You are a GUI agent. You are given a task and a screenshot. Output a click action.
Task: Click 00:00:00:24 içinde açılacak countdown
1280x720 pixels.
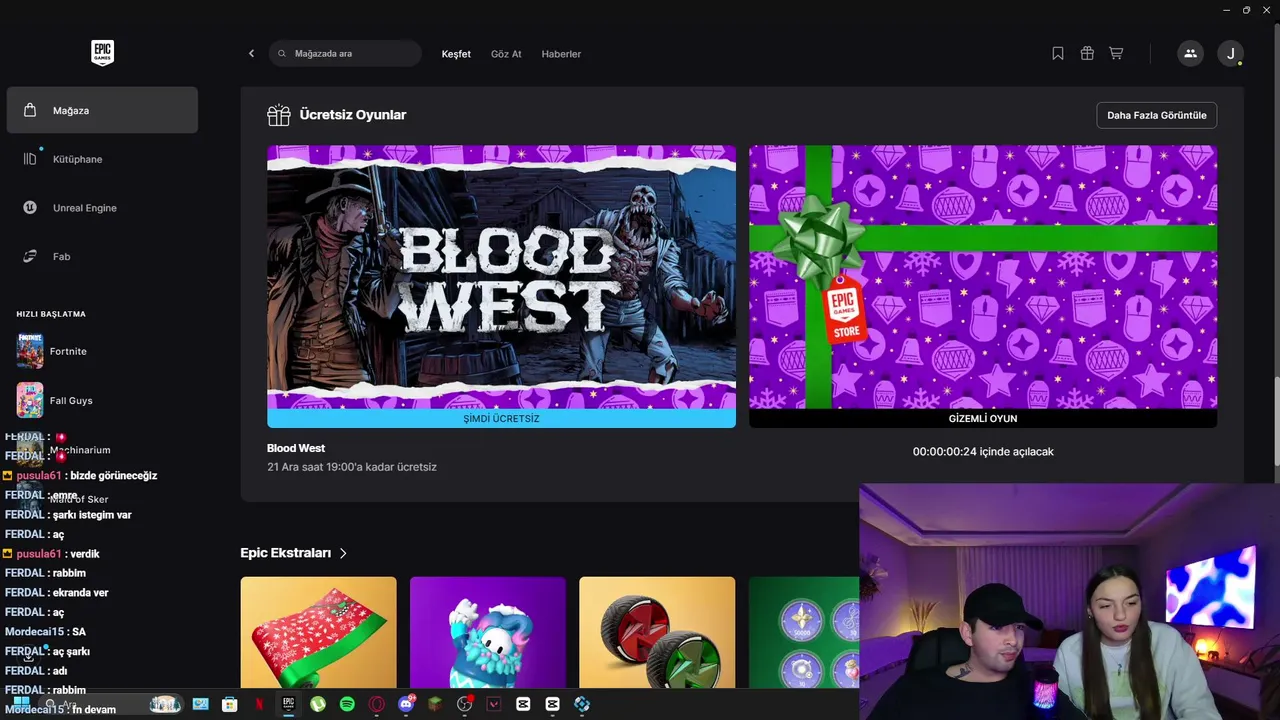pos(983,452)
